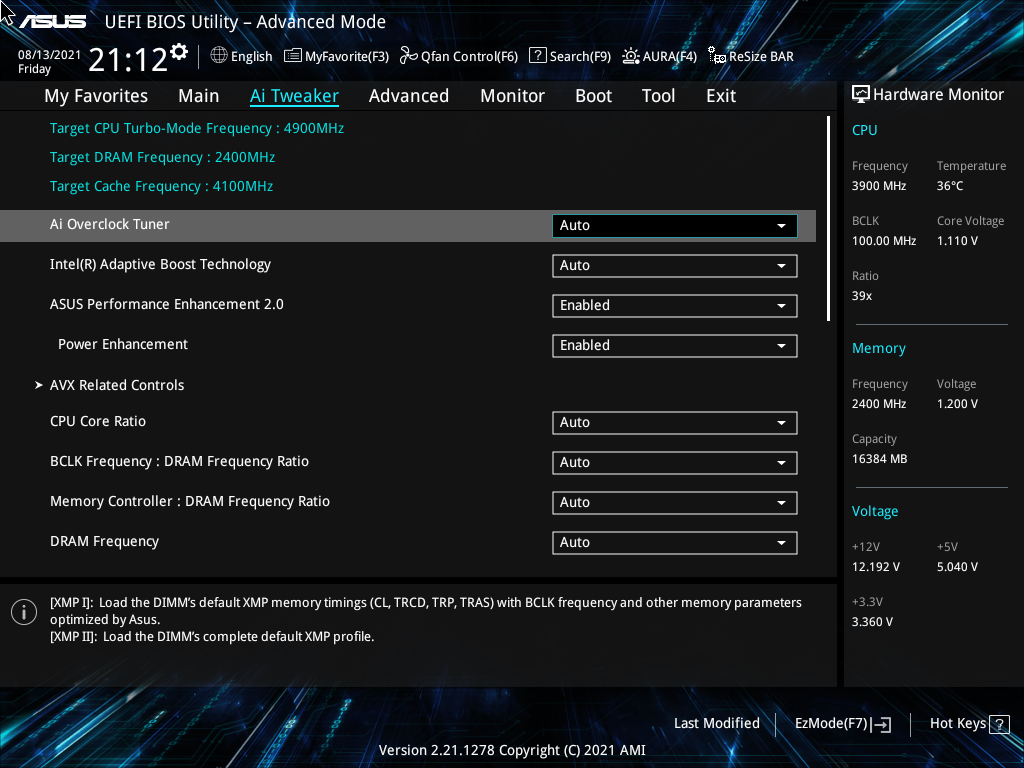This screenshot has width=1024, height=768.
Task: Select ASUS Performance Enhancement 2.0 label
Action: coord(167,304)
